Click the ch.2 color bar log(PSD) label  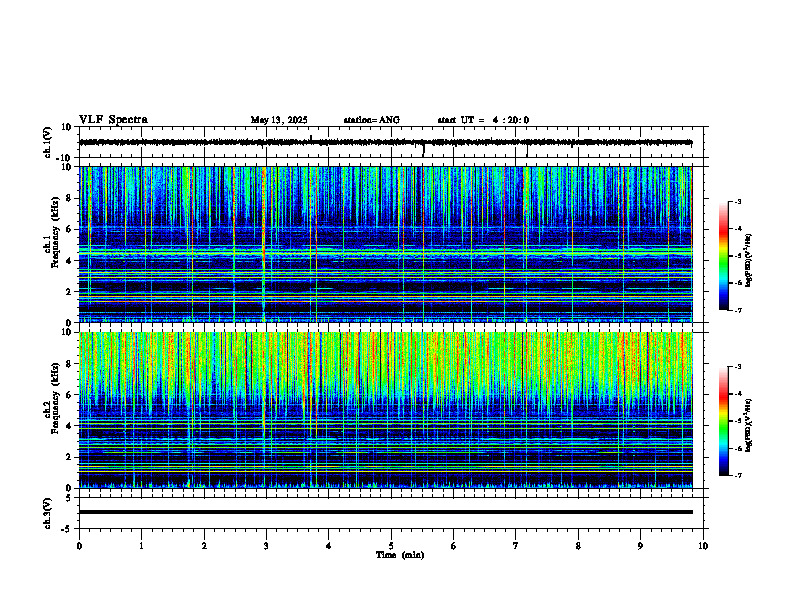(x=749, y=425)
